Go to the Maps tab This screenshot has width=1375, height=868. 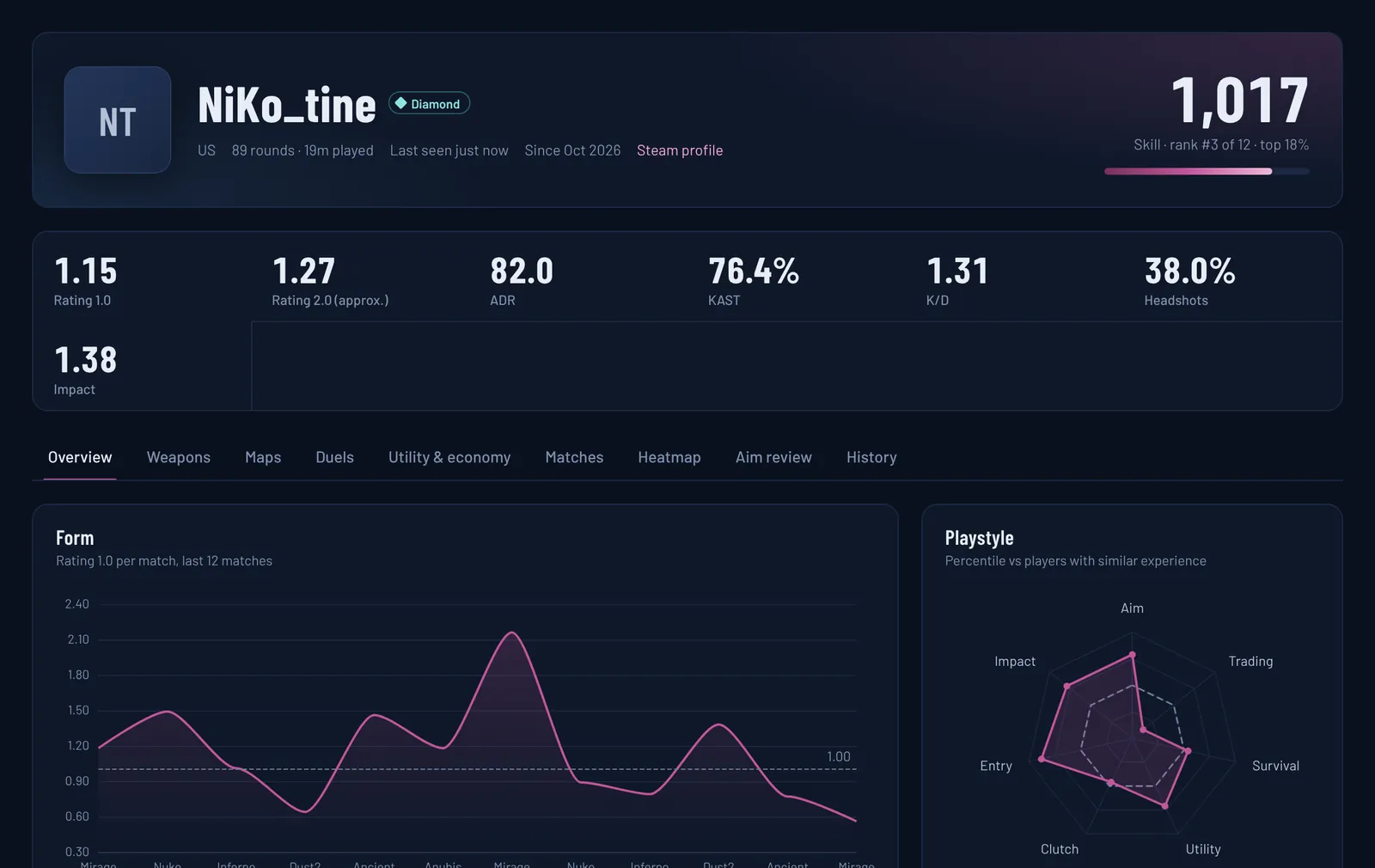click(x=263, y=457)
